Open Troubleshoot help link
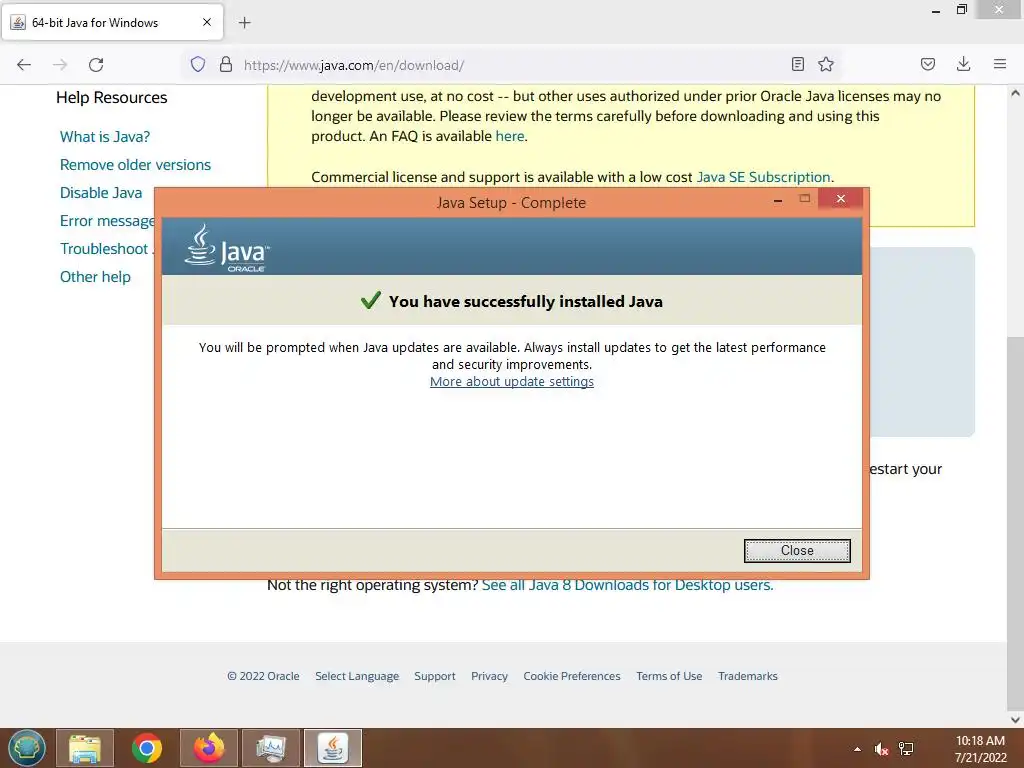This screenshot has height=768, width=1024. 104,249
